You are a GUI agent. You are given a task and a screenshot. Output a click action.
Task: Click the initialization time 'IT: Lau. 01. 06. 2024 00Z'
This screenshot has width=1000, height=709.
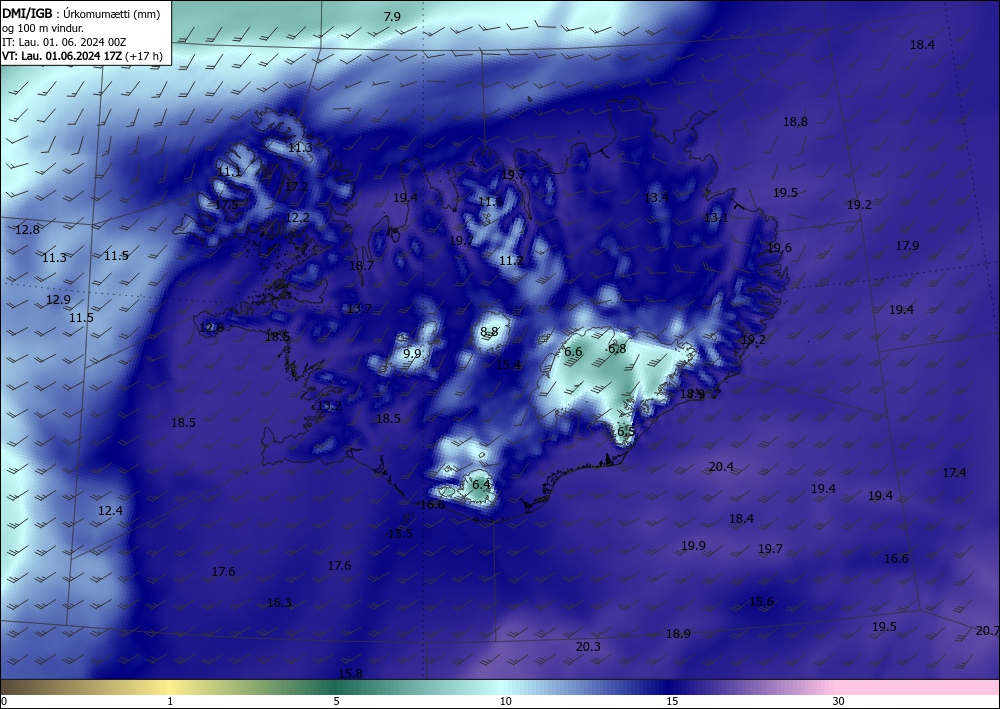click(x=64, y=42)
